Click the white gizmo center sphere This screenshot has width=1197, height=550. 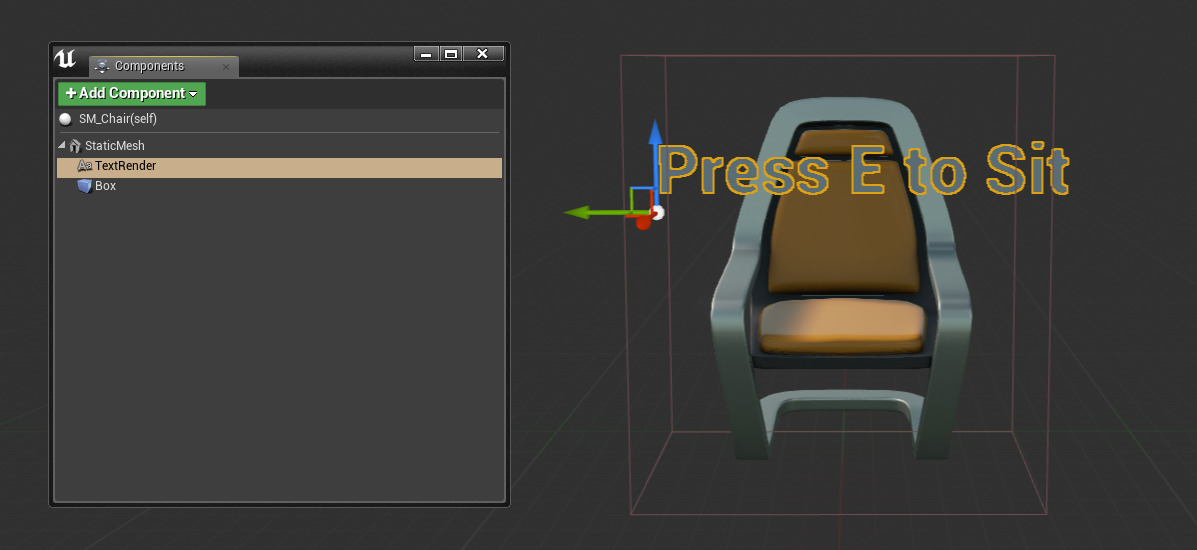(657, 213)
